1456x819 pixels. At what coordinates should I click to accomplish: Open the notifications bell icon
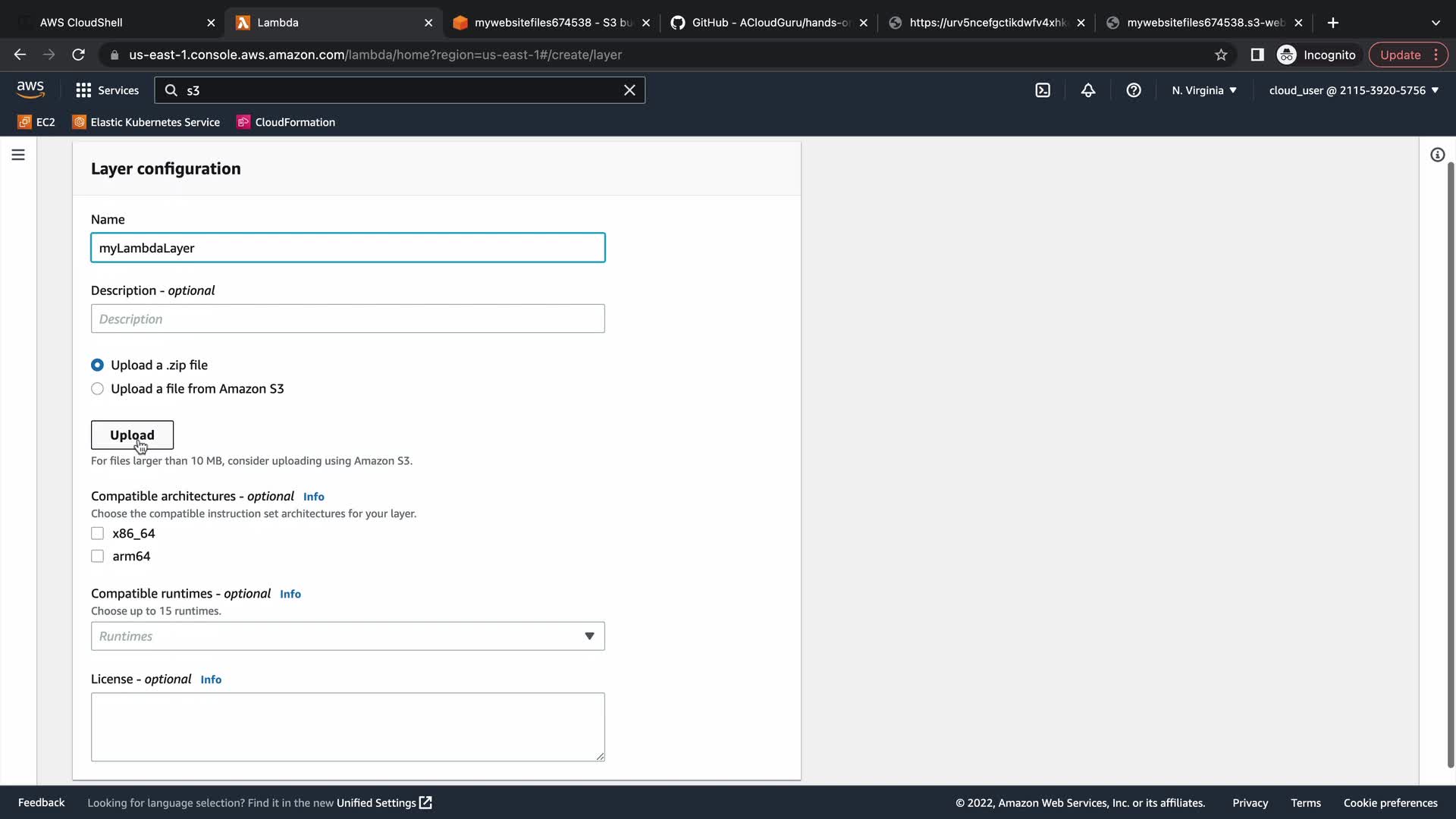1088,90
